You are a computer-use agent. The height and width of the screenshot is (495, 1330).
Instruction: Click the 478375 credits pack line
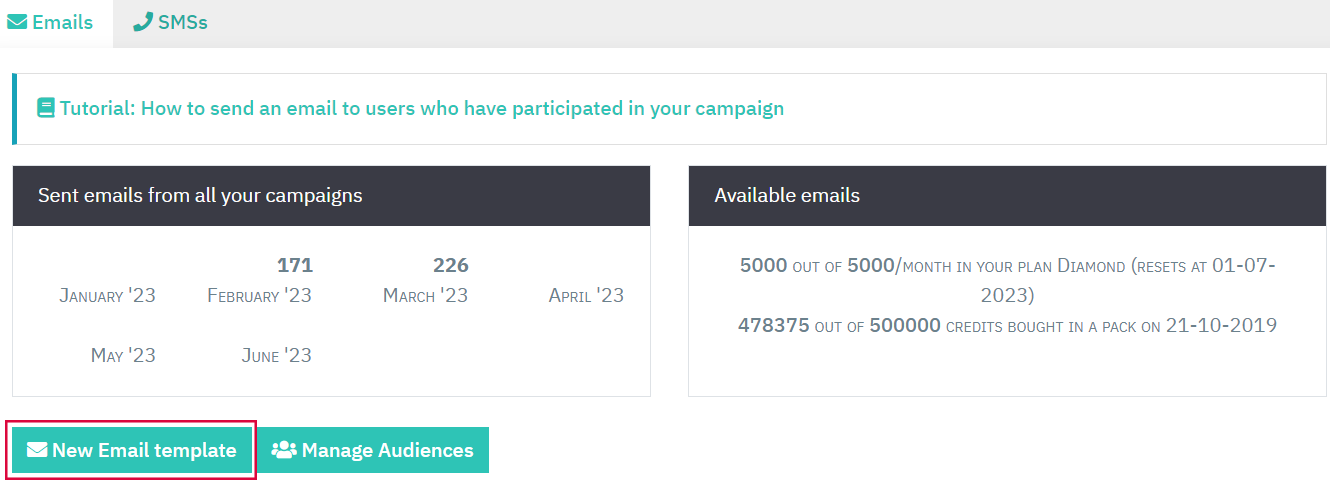click(x=1008, y=325)
